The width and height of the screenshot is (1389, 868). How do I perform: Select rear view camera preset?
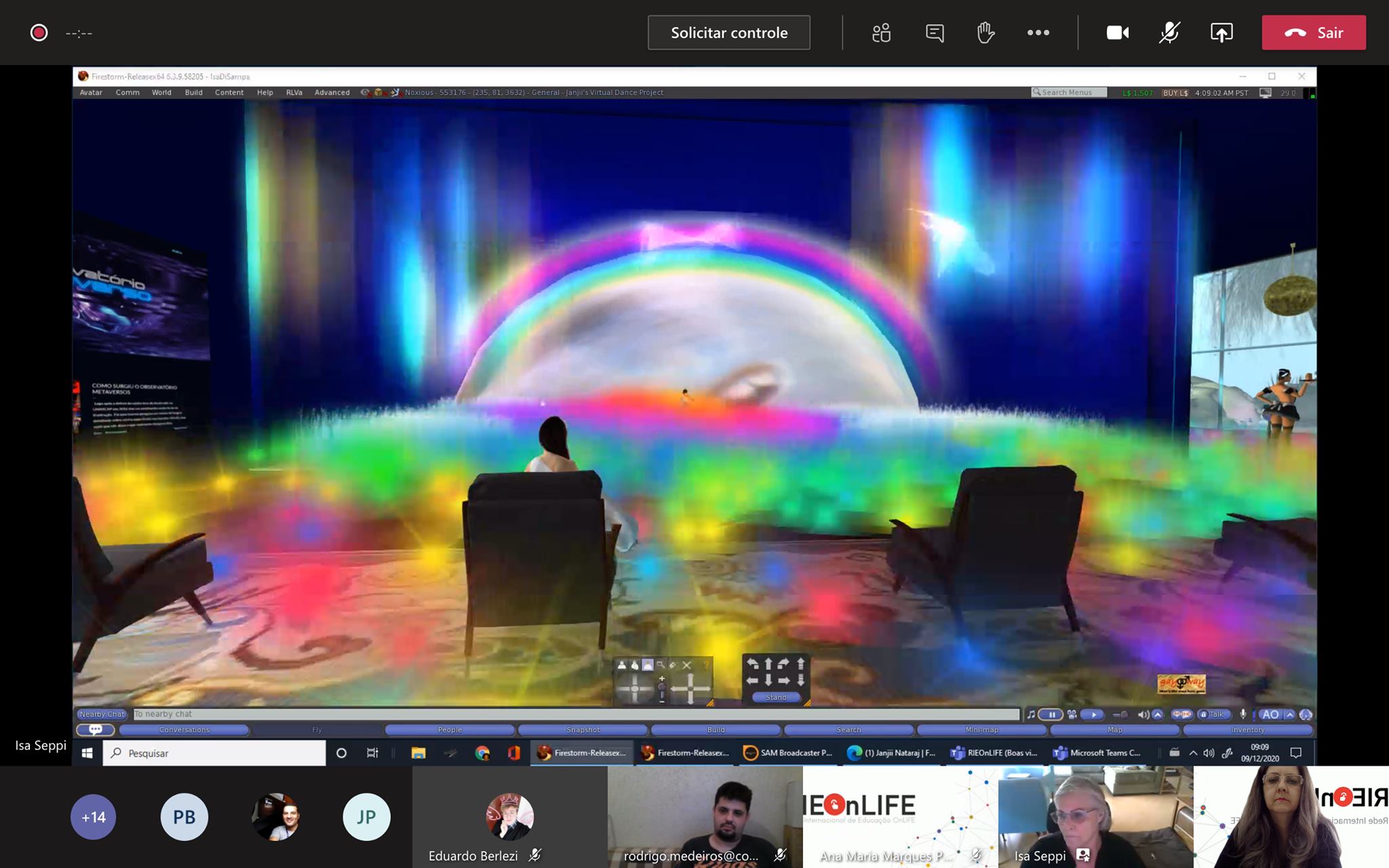[648, 665]
